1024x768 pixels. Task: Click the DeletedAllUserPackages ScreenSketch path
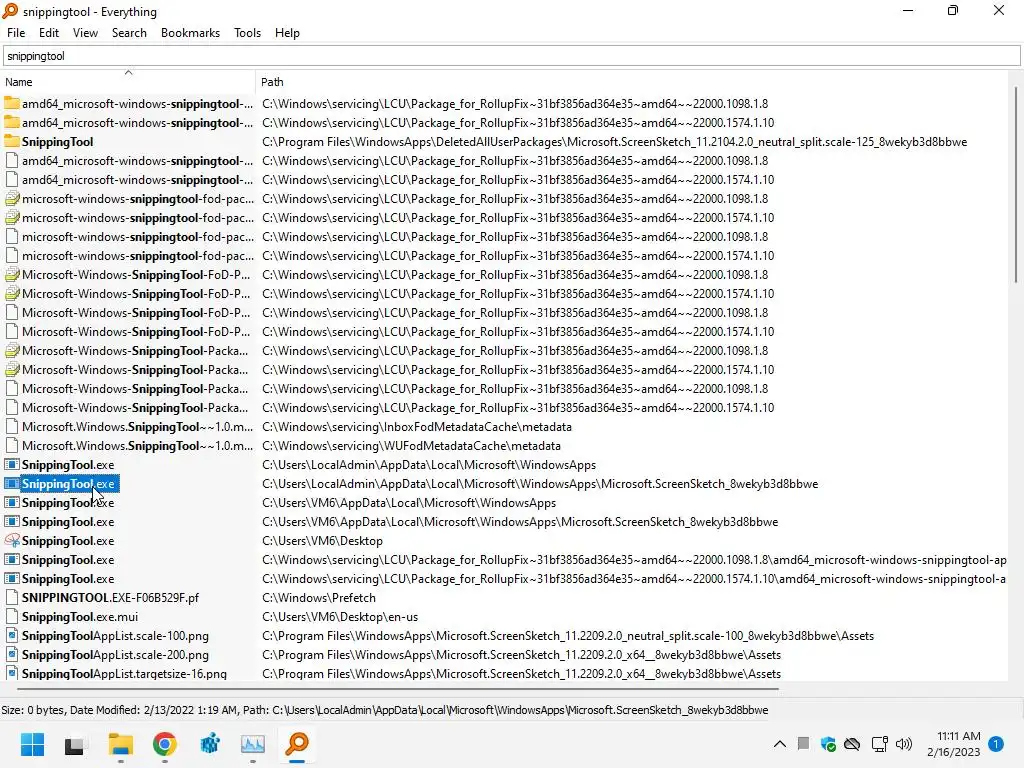coord(615,142)
